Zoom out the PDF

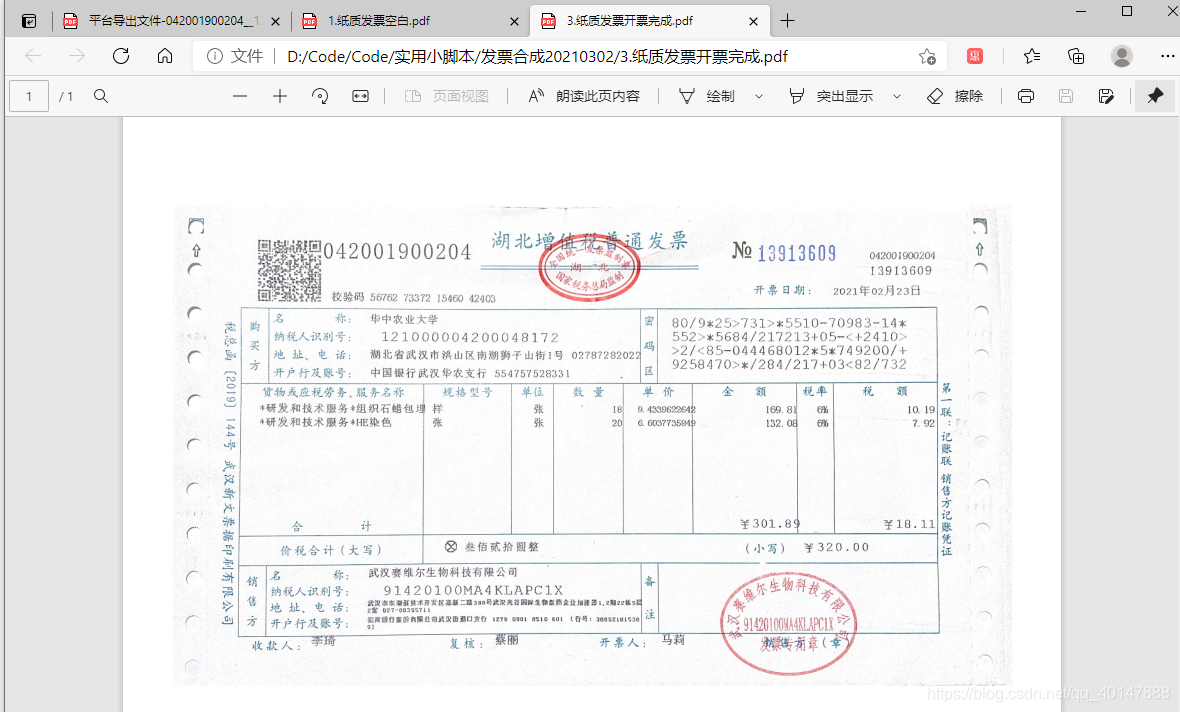[240, 96]
